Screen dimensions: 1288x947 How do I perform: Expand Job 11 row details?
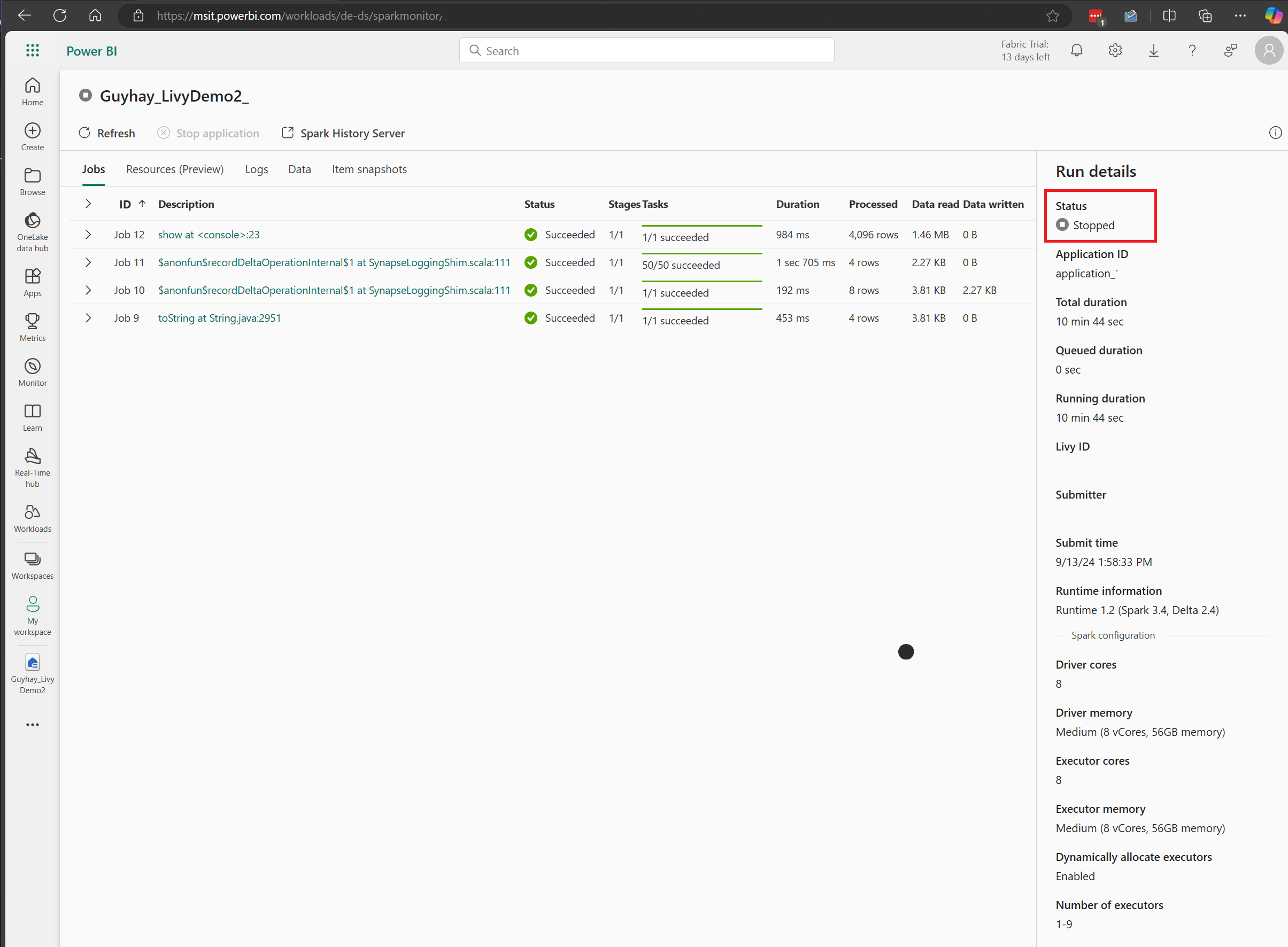(88, 262)
